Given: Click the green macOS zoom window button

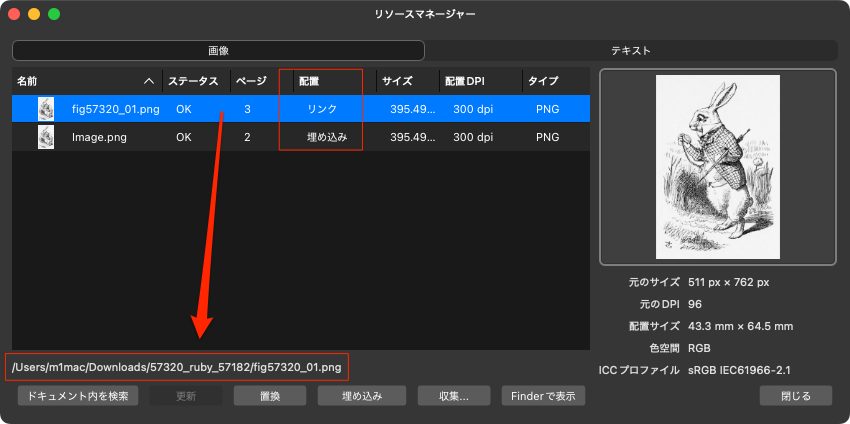Looking at the screenshot, I should pos(54,14).
